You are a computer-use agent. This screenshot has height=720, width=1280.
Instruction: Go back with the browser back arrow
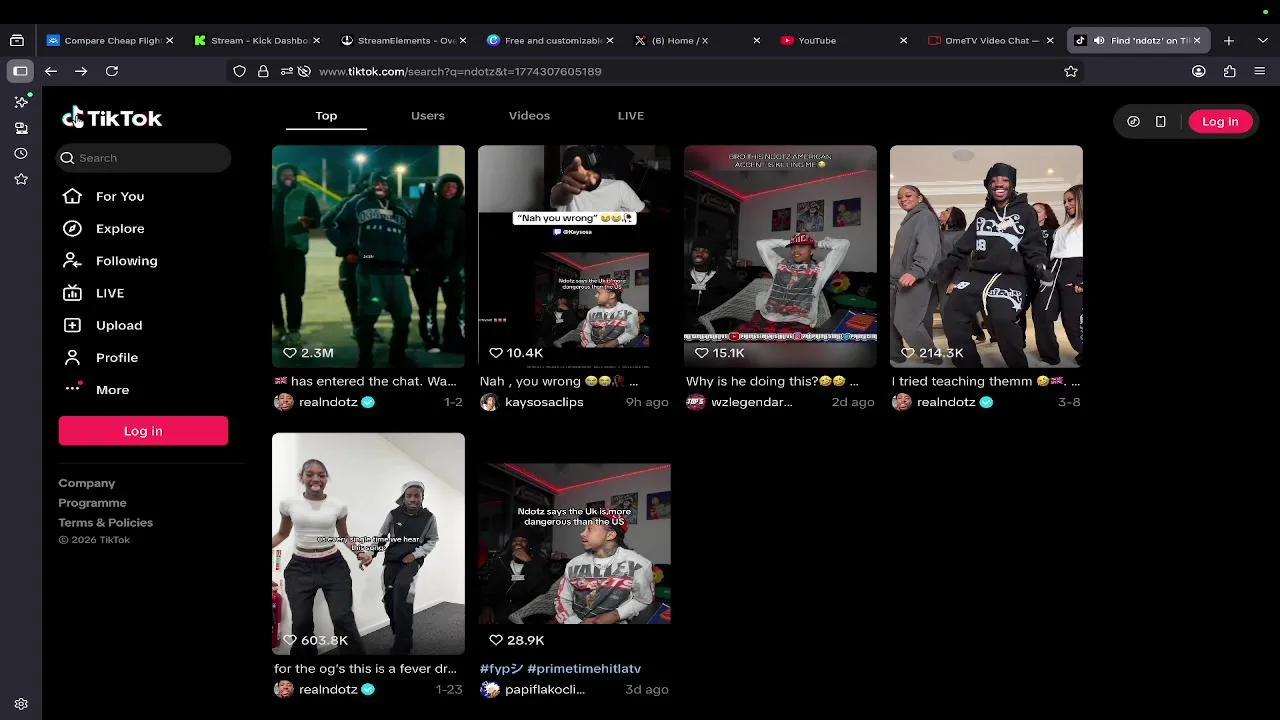[x=51, y=71]
